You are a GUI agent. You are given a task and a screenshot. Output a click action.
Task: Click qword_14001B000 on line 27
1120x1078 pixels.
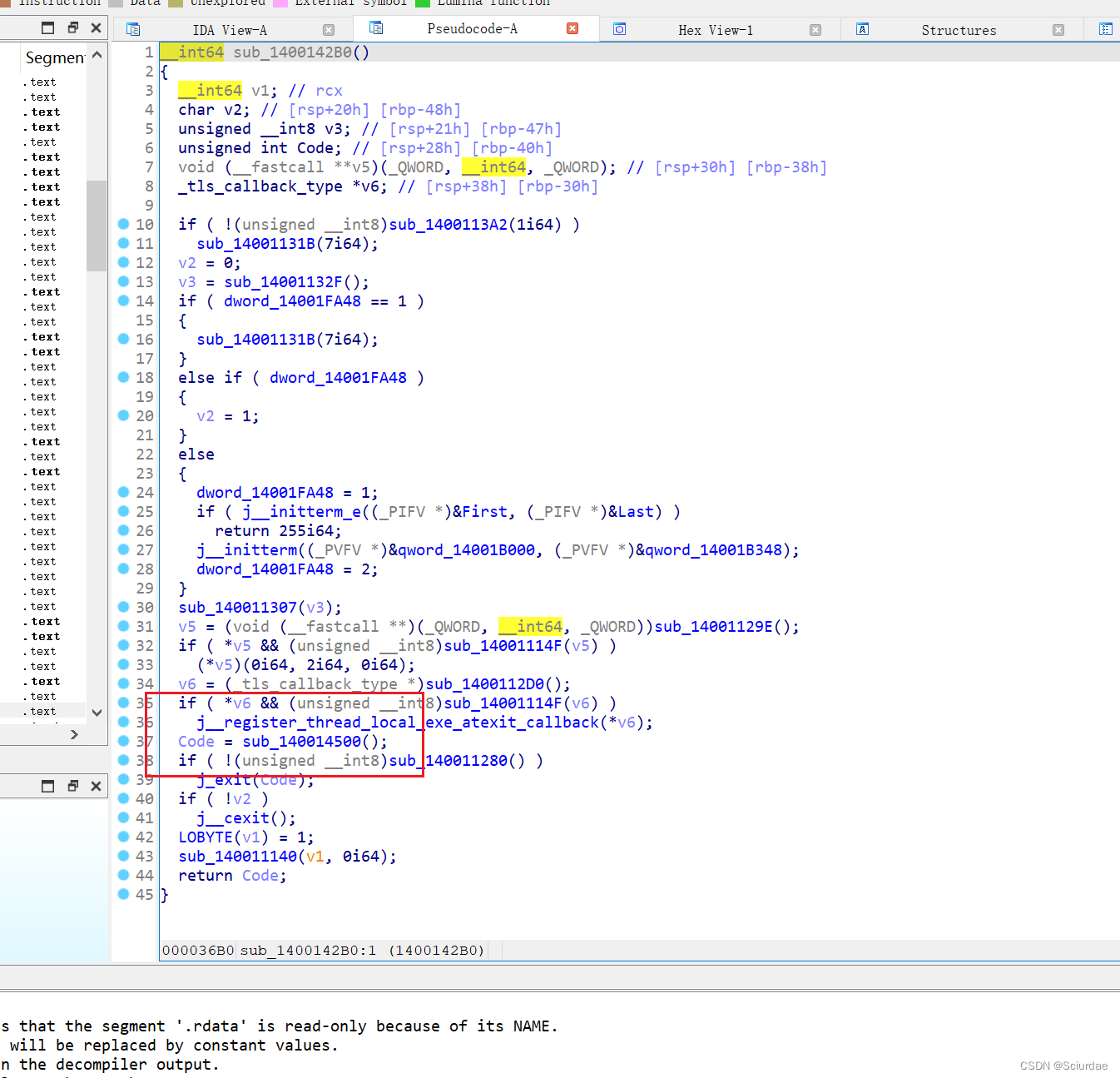click(x=466, y=550)
